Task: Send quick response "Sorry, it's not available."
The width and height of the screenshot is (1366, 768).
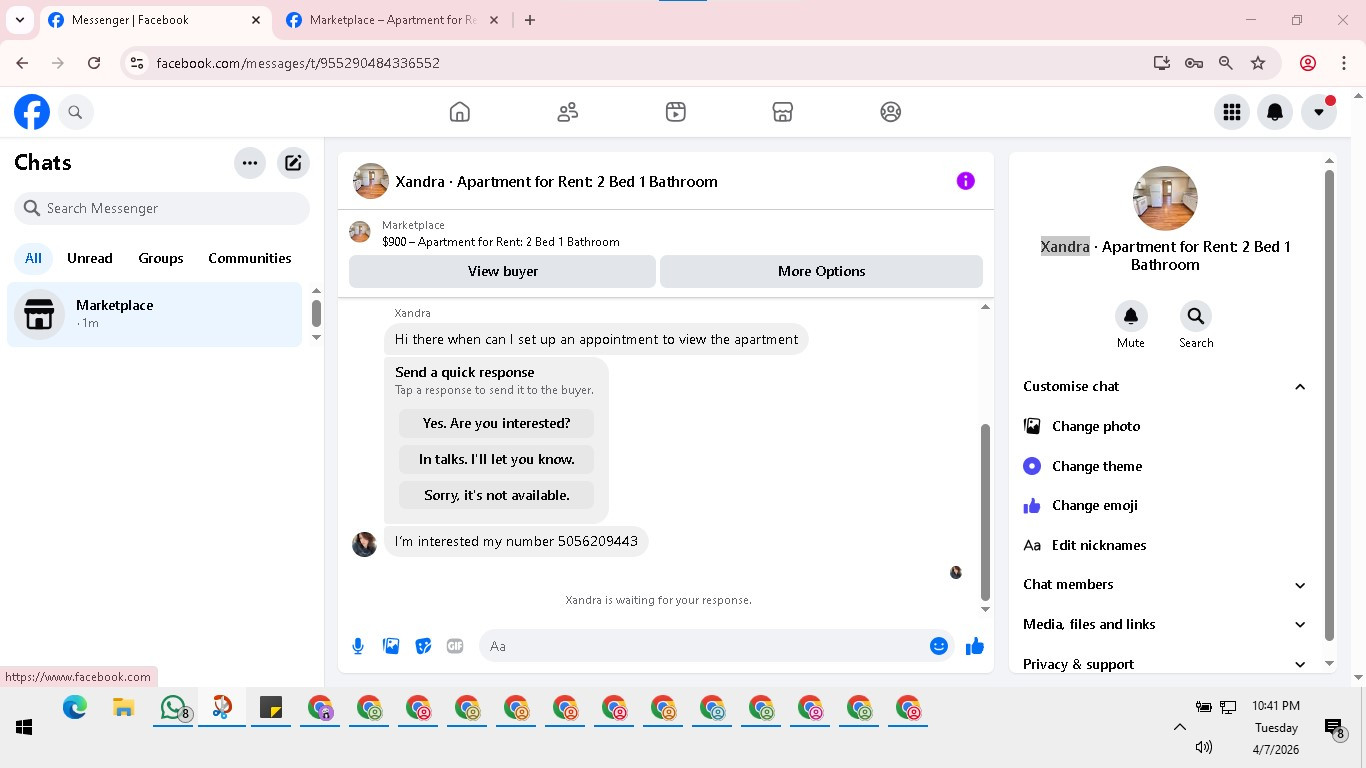Action: coord(496,495)
